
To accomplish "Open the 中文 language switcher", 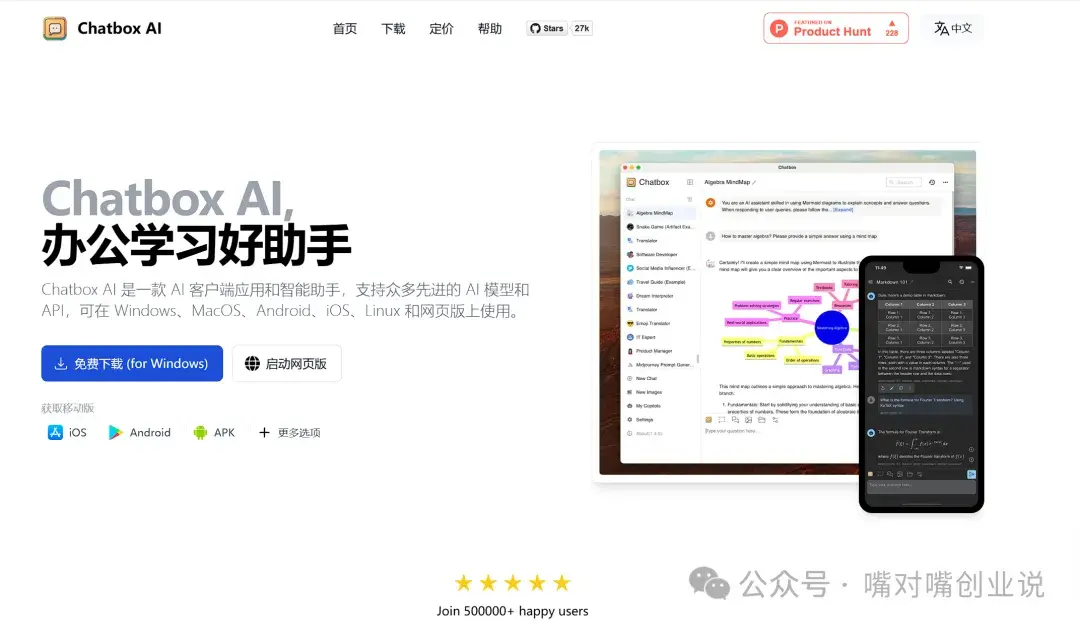I will 953,28.
